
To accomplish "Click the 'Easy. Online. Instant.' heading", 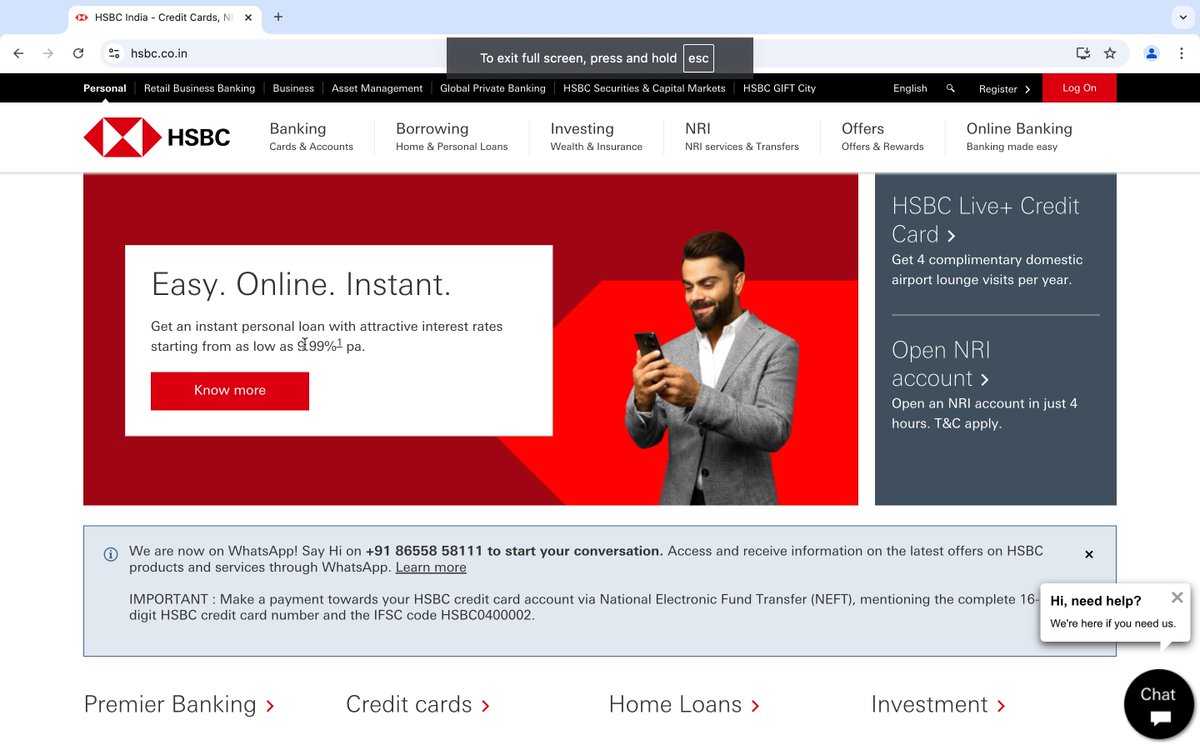I will (301, 284).
